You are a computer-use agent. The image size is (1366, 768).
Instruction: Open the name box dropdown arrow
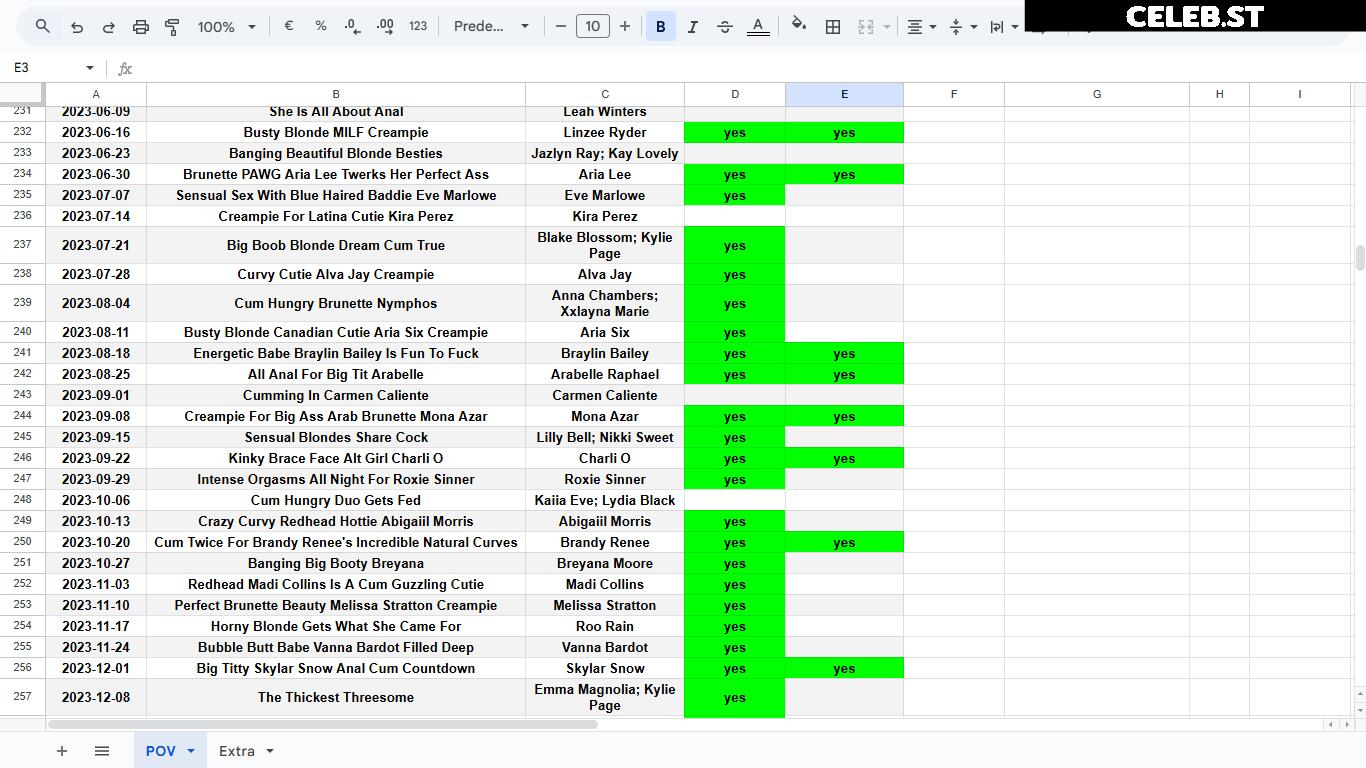click(89, 68)
